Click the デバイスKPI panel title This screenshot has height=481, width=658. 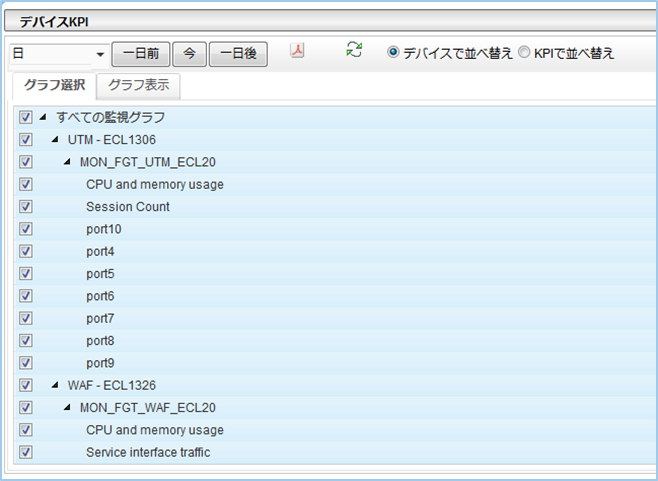click(x=54, y=22)
